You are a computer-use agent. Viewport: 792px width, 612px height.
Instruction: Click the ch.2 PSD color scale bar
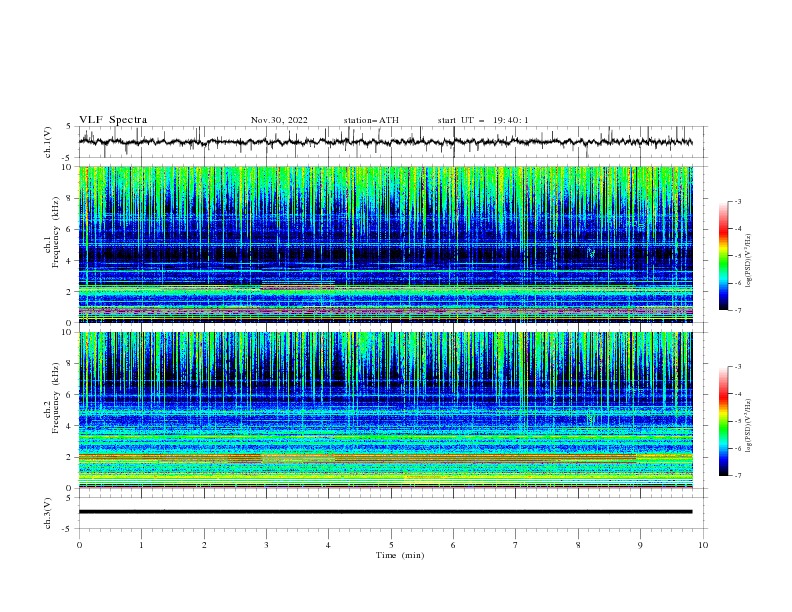tap(723, 421)
